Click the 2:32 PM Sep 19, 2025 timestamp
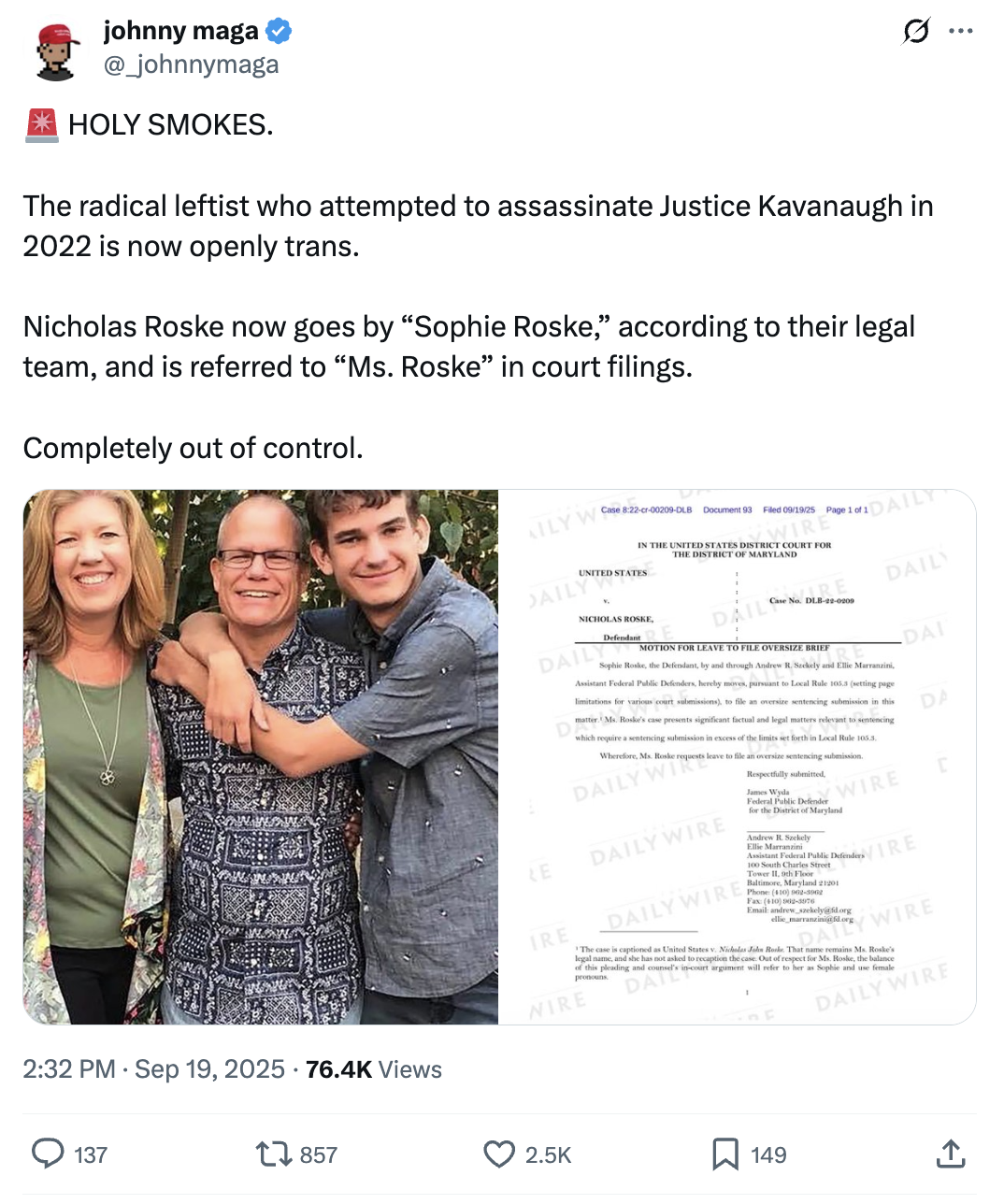 tap(153, 1069)
